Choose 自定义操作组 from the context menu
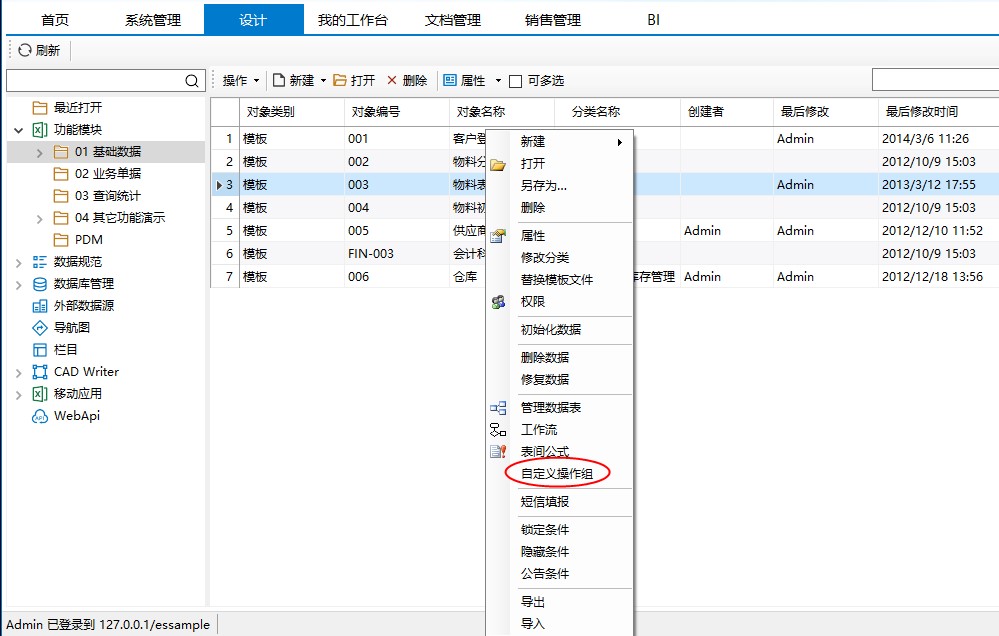Image resolution: width=999 pixels, height=636 pixels. click(x=564, y=474)
